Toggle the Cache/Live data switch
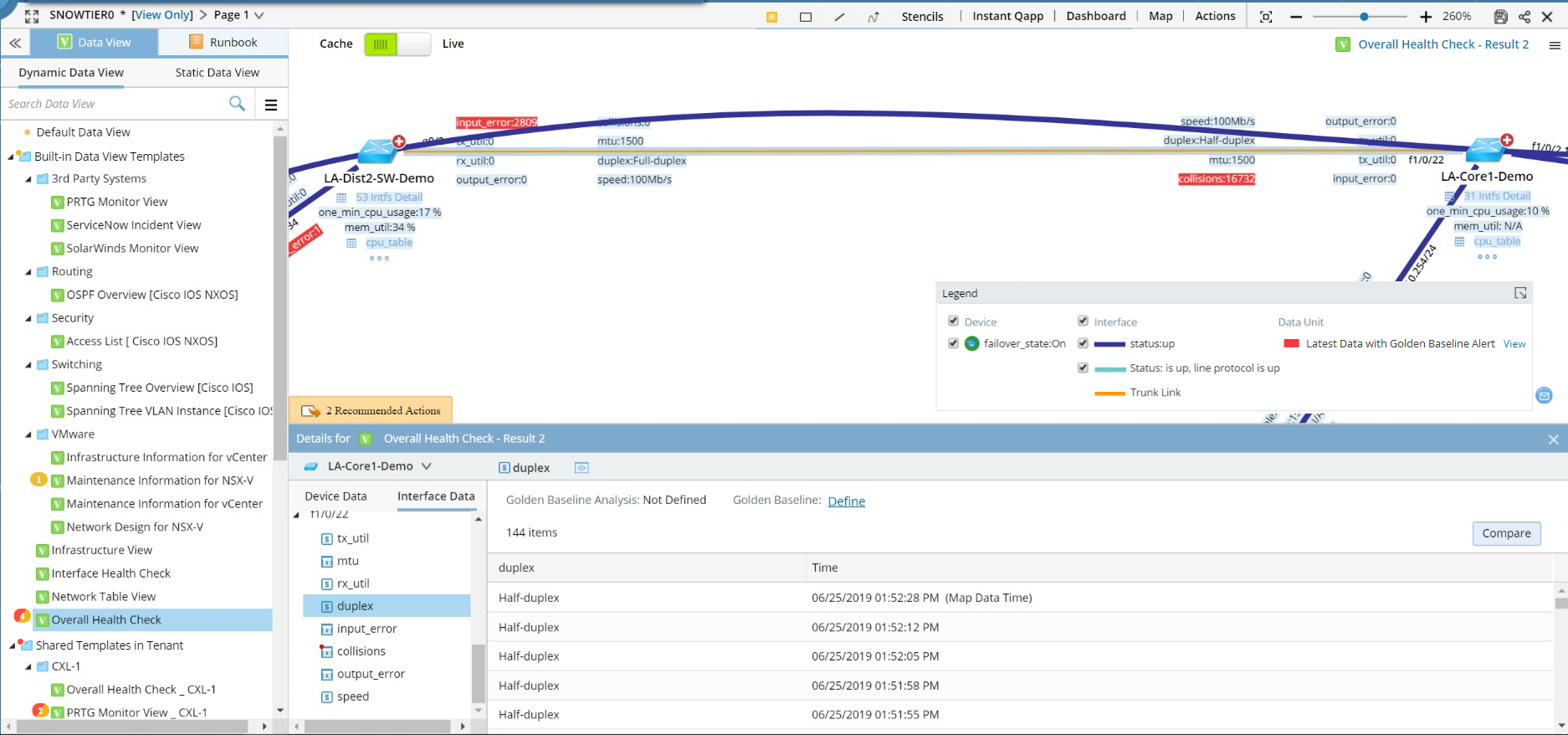The height and width of the screenshot is (735, 1568). (x=397, y=44)
